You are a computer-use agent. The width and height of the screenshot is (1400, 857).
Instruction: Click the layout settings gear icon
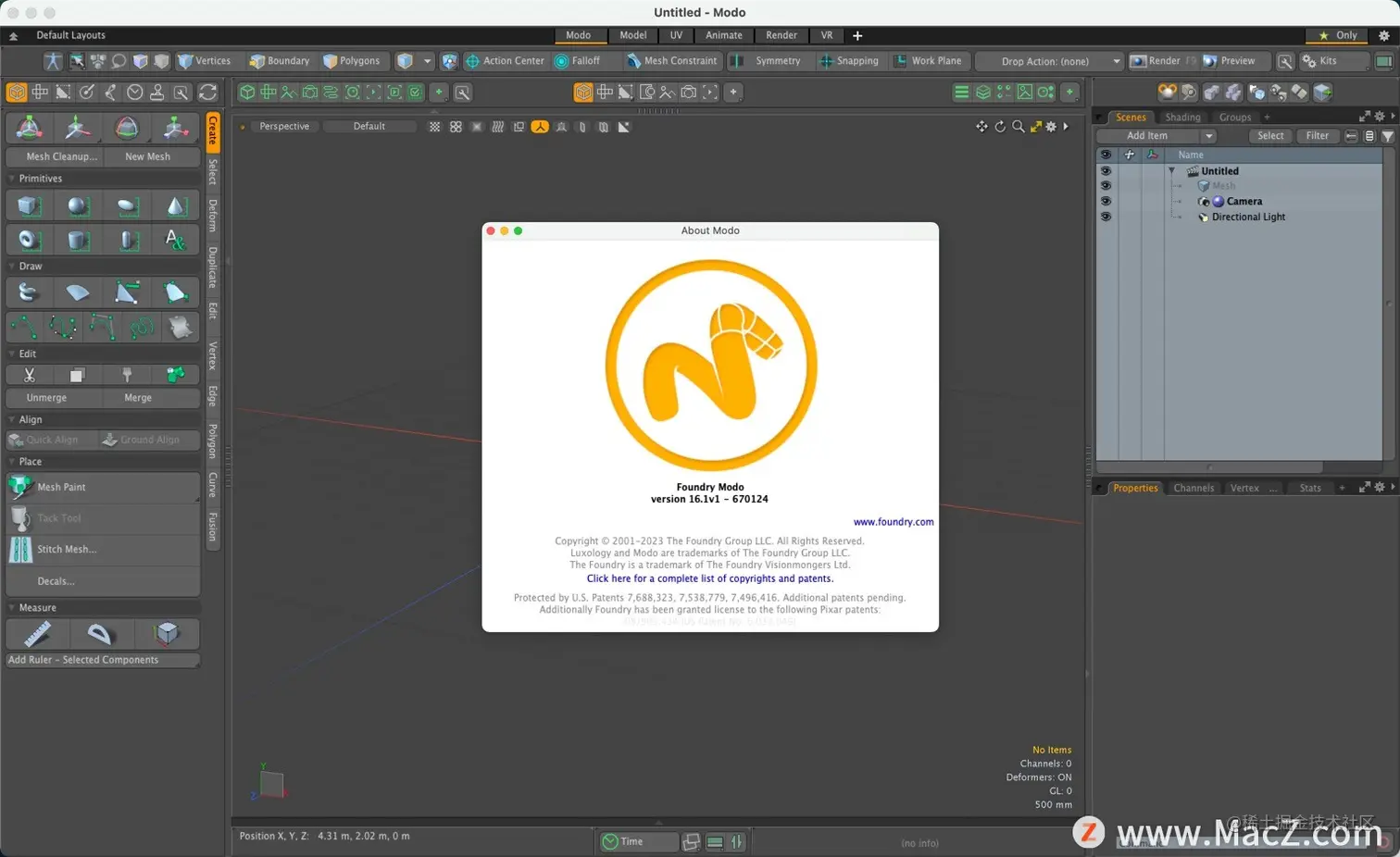1384,35
